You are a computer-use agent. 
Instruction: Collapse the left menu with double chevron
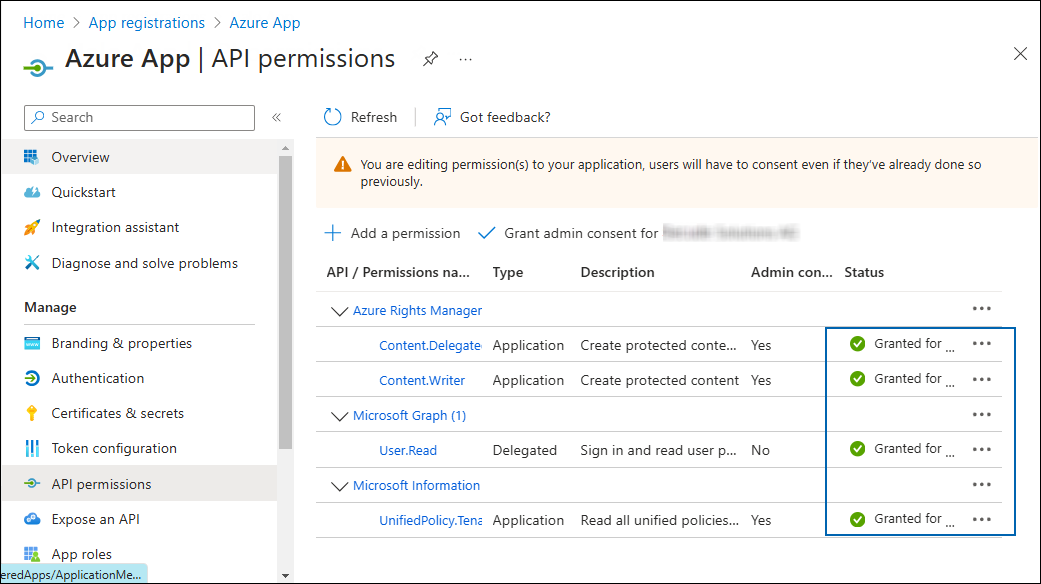pos(277,116)
